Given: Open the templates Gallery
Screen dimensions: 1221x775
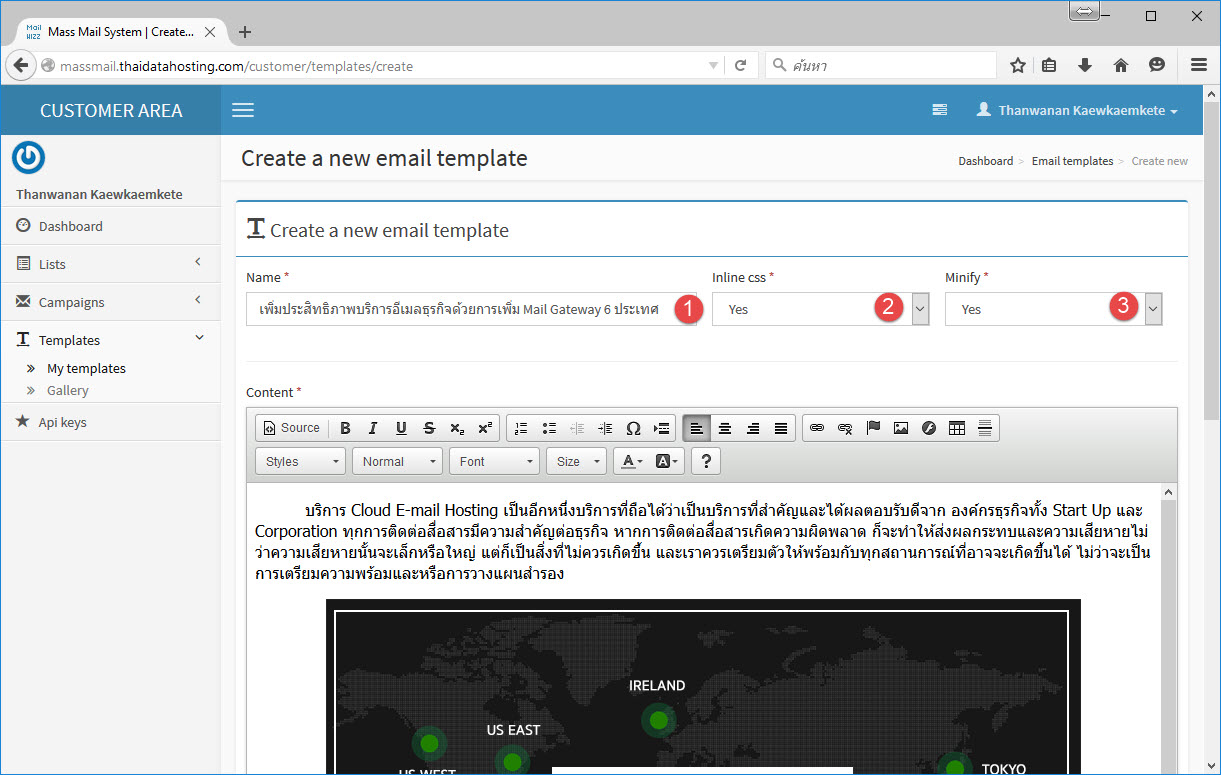Looking at the screenshot, I should point(67,390).
